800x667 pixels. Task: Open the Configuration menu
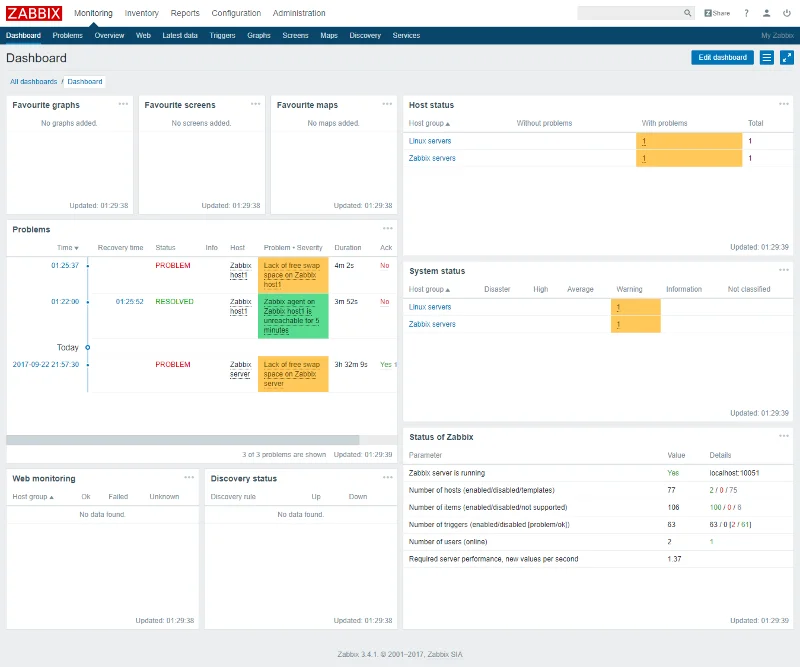click(x=236, y=13)
